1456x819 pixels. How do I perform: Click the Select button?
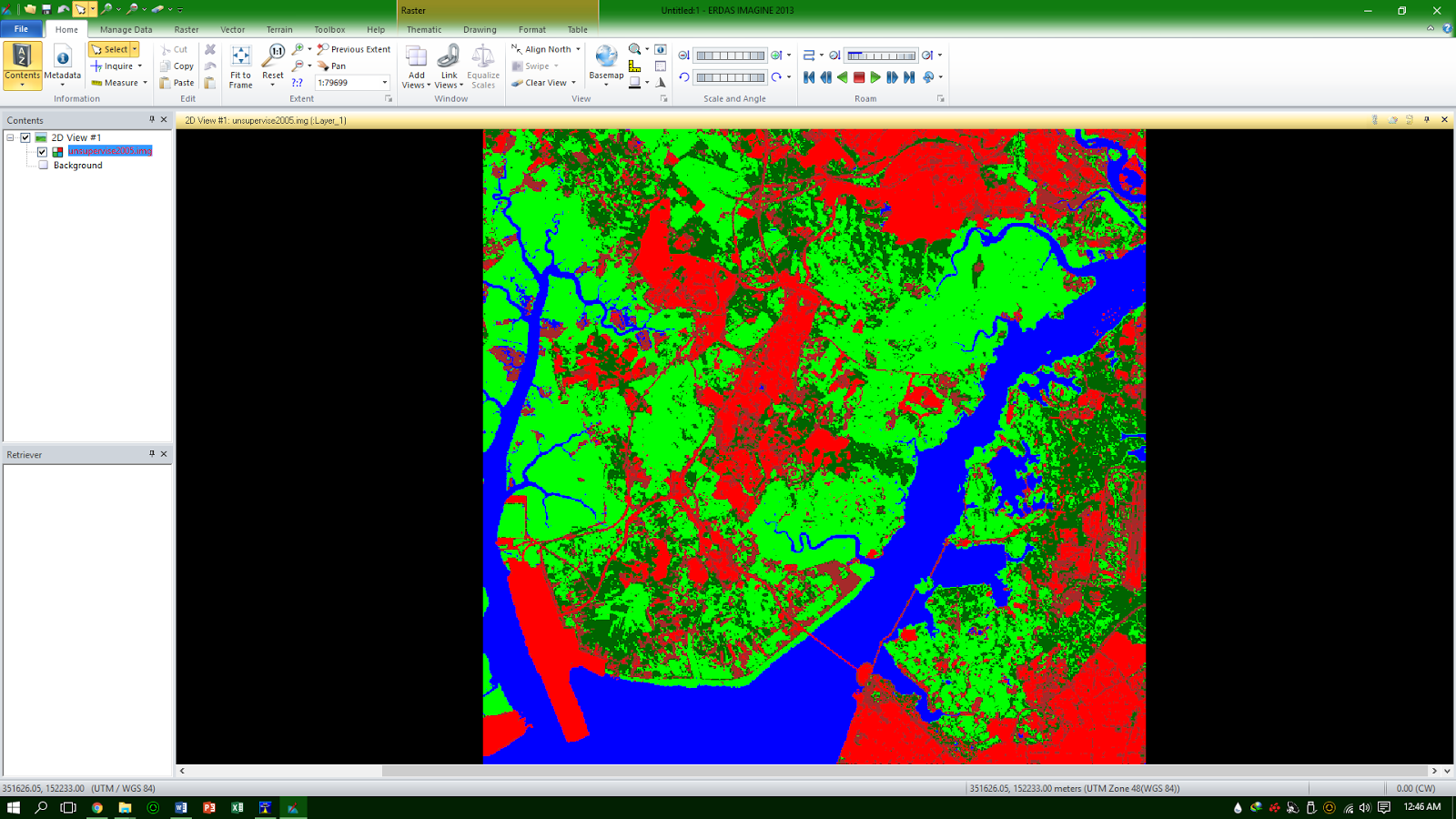[x=109, y=49]
